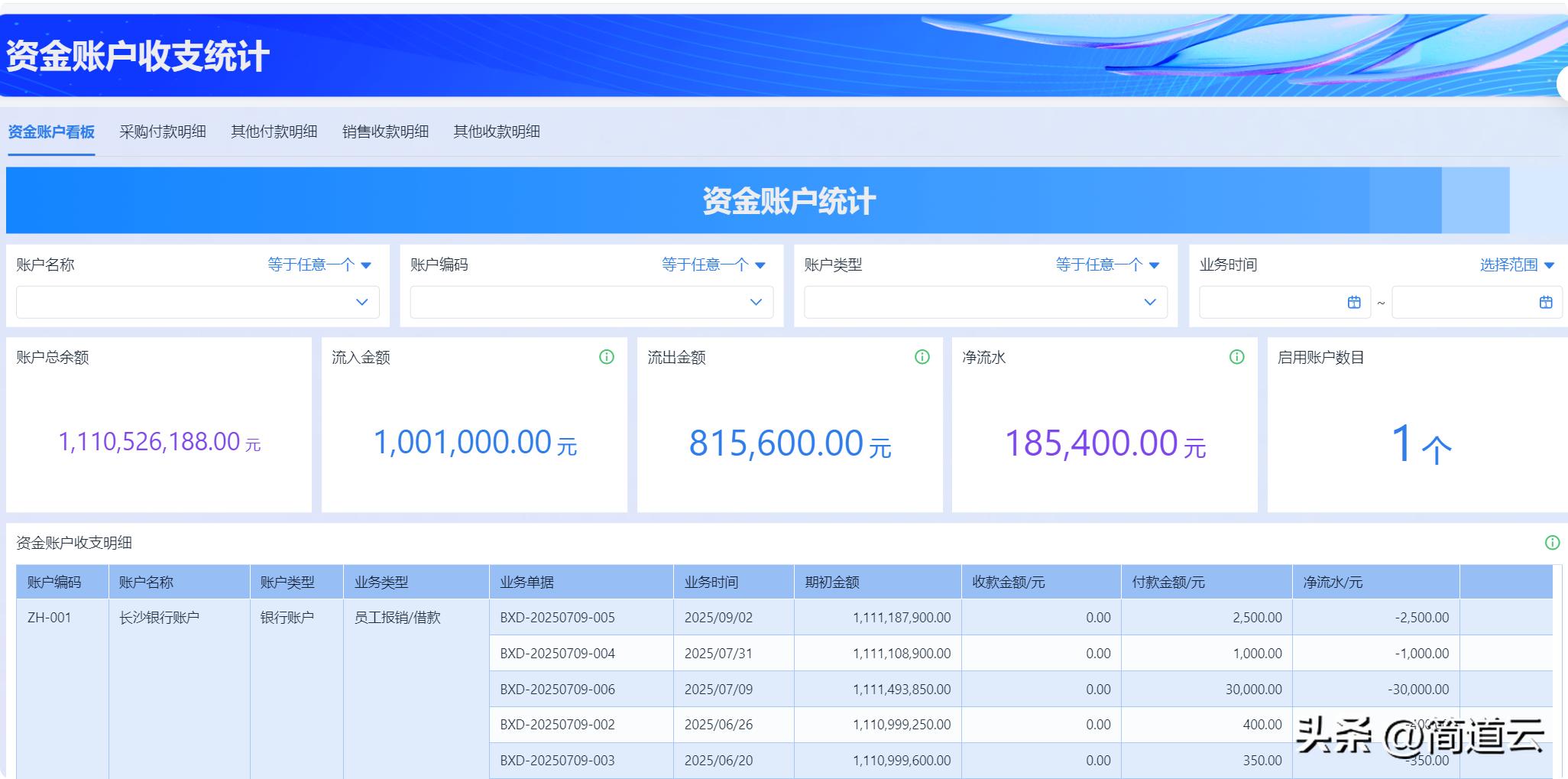This screenshot has width=1568, height=779.
Task: Open the 其他收款明细 tab
Action: click(x=497, y=131)
